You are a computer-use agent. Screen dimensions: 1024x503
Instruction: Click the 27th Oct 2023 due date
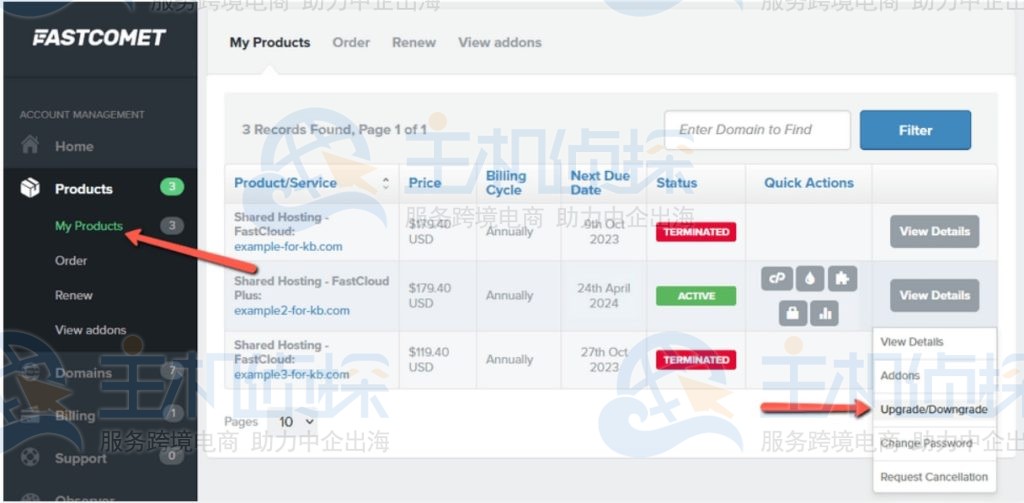[x=603, y=359]
